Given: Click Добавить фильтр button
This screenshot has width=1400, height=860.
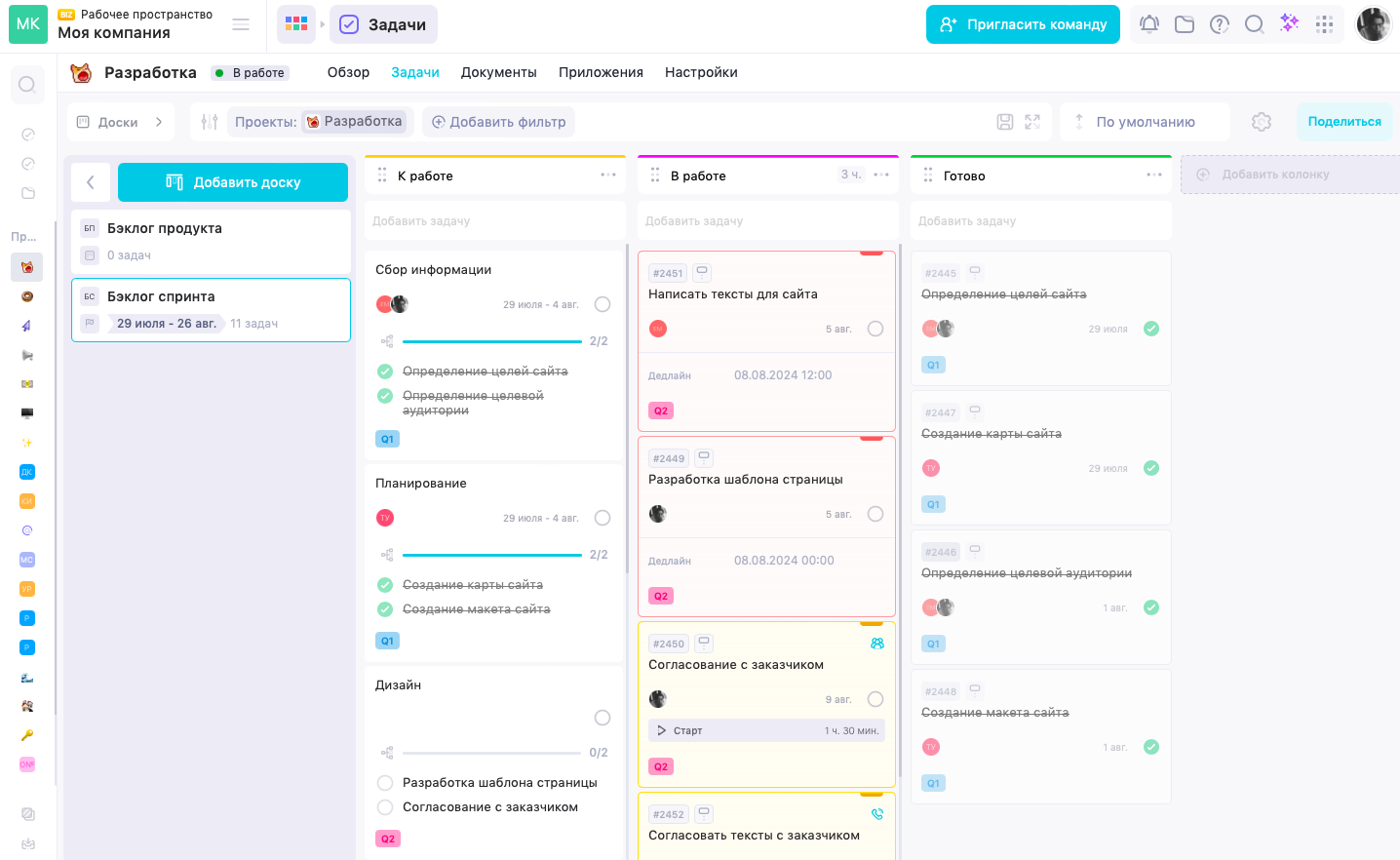Looking at the screenshot, I should (499, 122).
